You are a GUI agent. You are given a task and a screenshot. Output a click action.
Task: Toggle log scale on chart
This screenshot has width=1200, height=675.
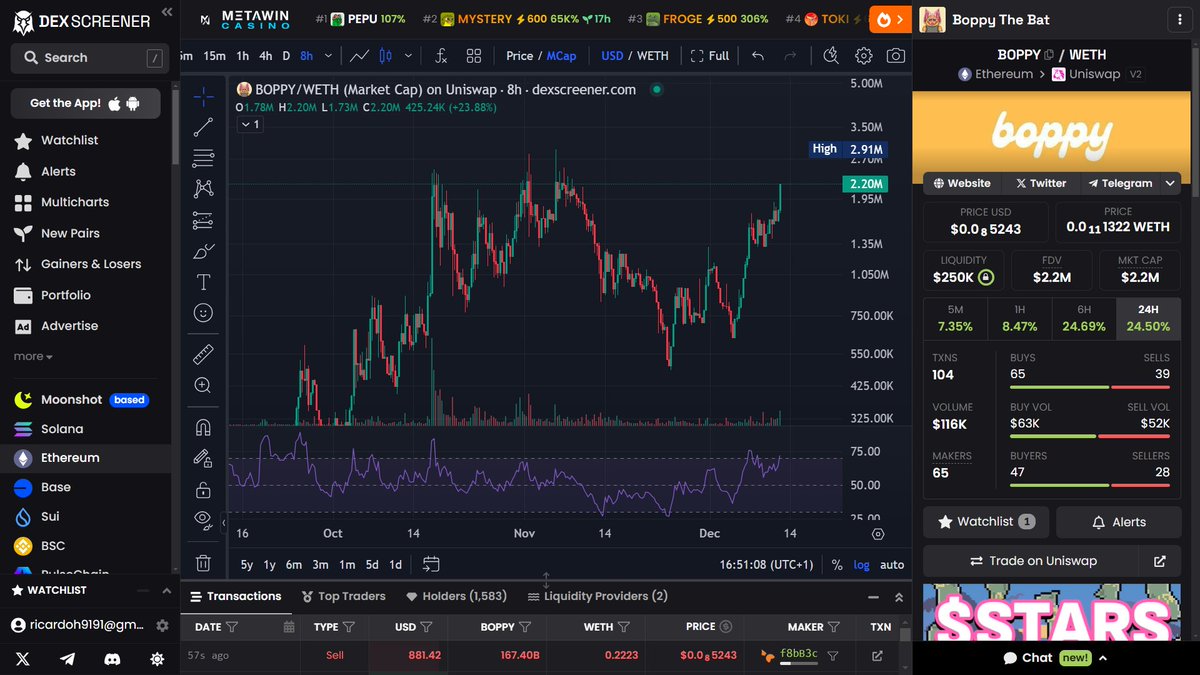(x=861, y=565)
